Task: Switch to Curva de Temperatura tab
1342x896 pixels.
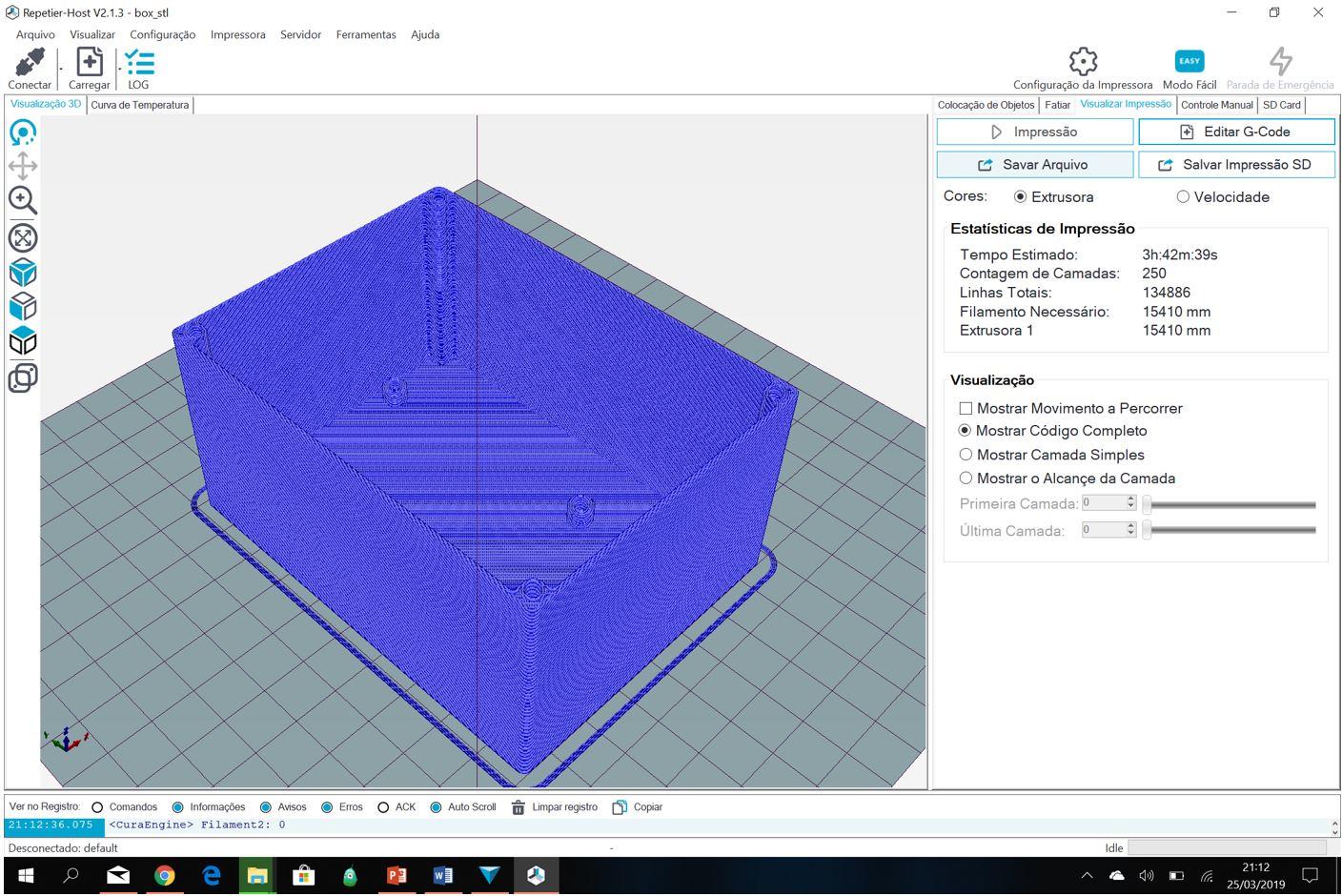Action: [x=140, y=105]
